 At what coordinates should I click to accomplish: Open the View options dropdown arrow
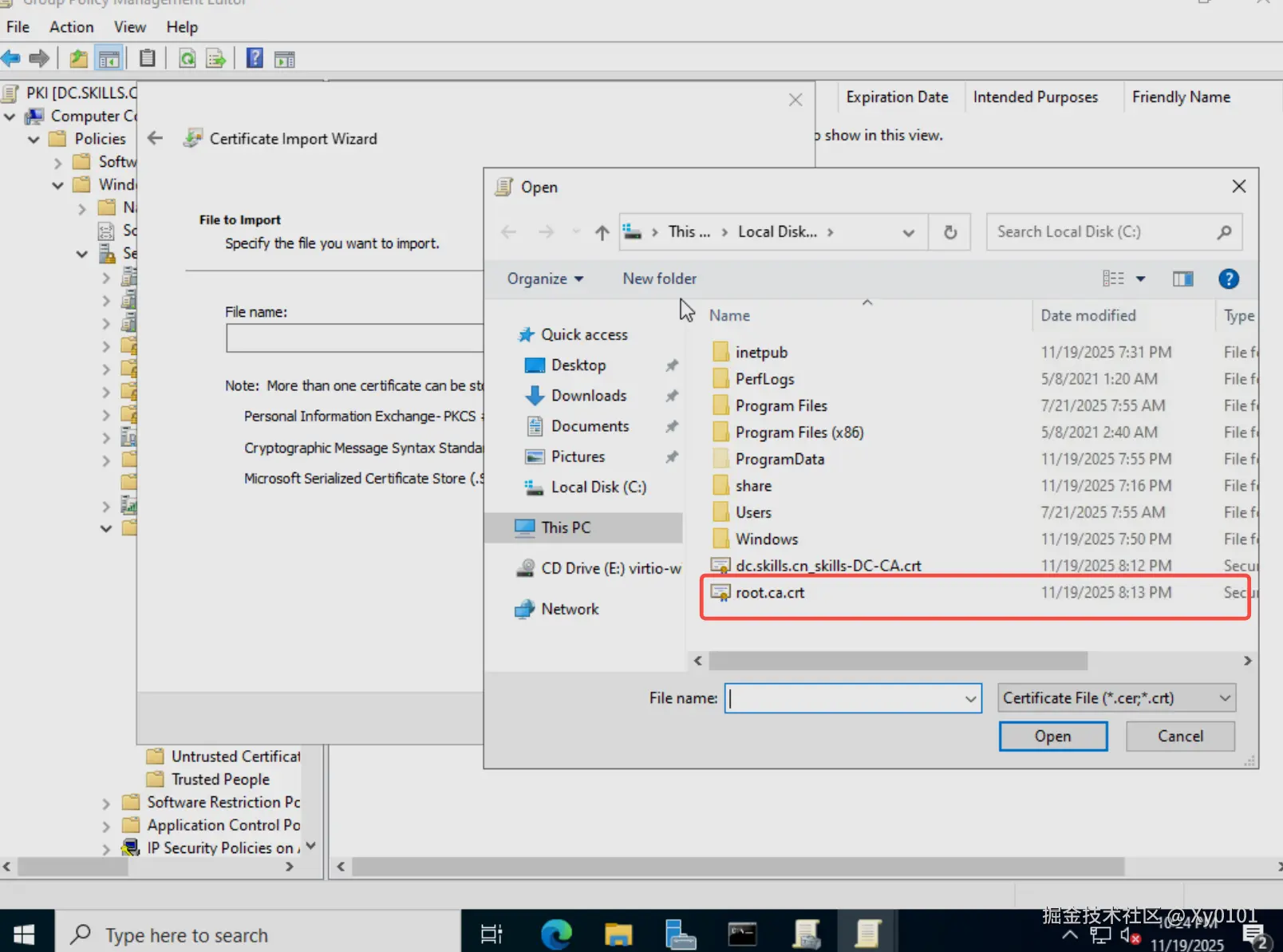(x=1141, y=278)
